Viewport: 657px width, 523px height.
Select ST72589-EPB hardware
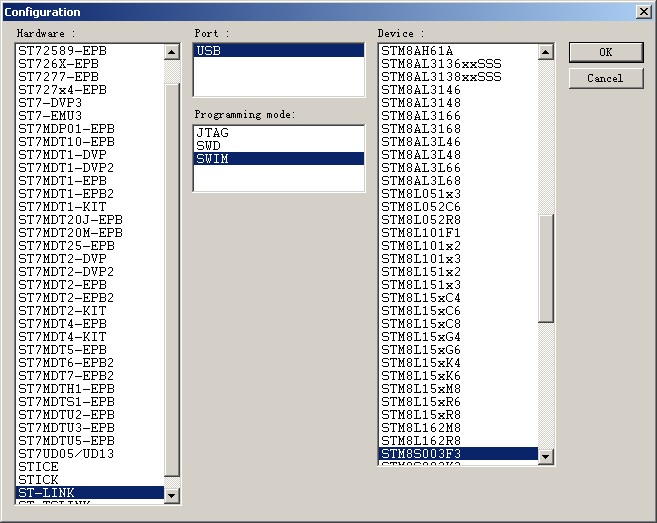pyautogui.click(x=90, y=51)
